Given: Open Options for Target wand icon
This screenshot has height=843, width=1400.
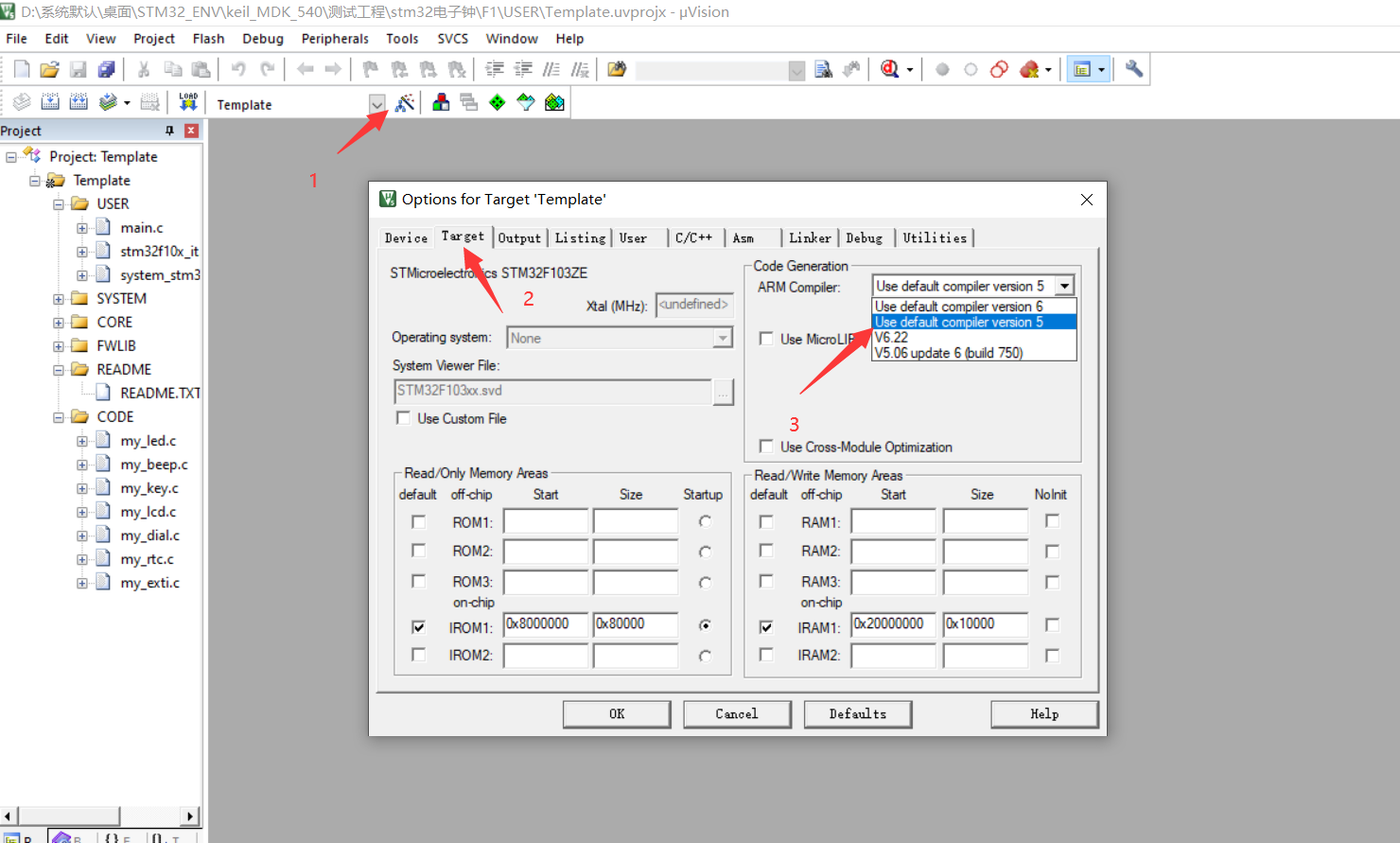Looking at the screenshot, I should [x=405, y=102].
